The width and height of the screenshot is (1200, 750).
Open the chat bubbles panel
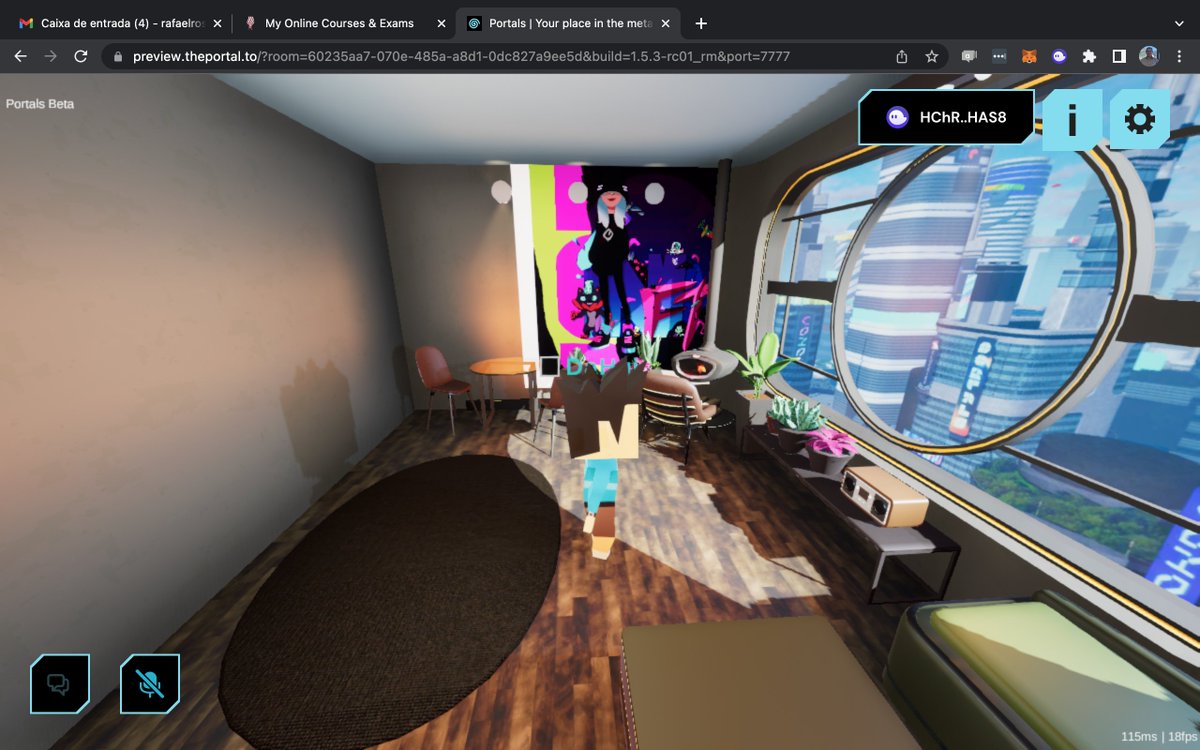(59, 684)
